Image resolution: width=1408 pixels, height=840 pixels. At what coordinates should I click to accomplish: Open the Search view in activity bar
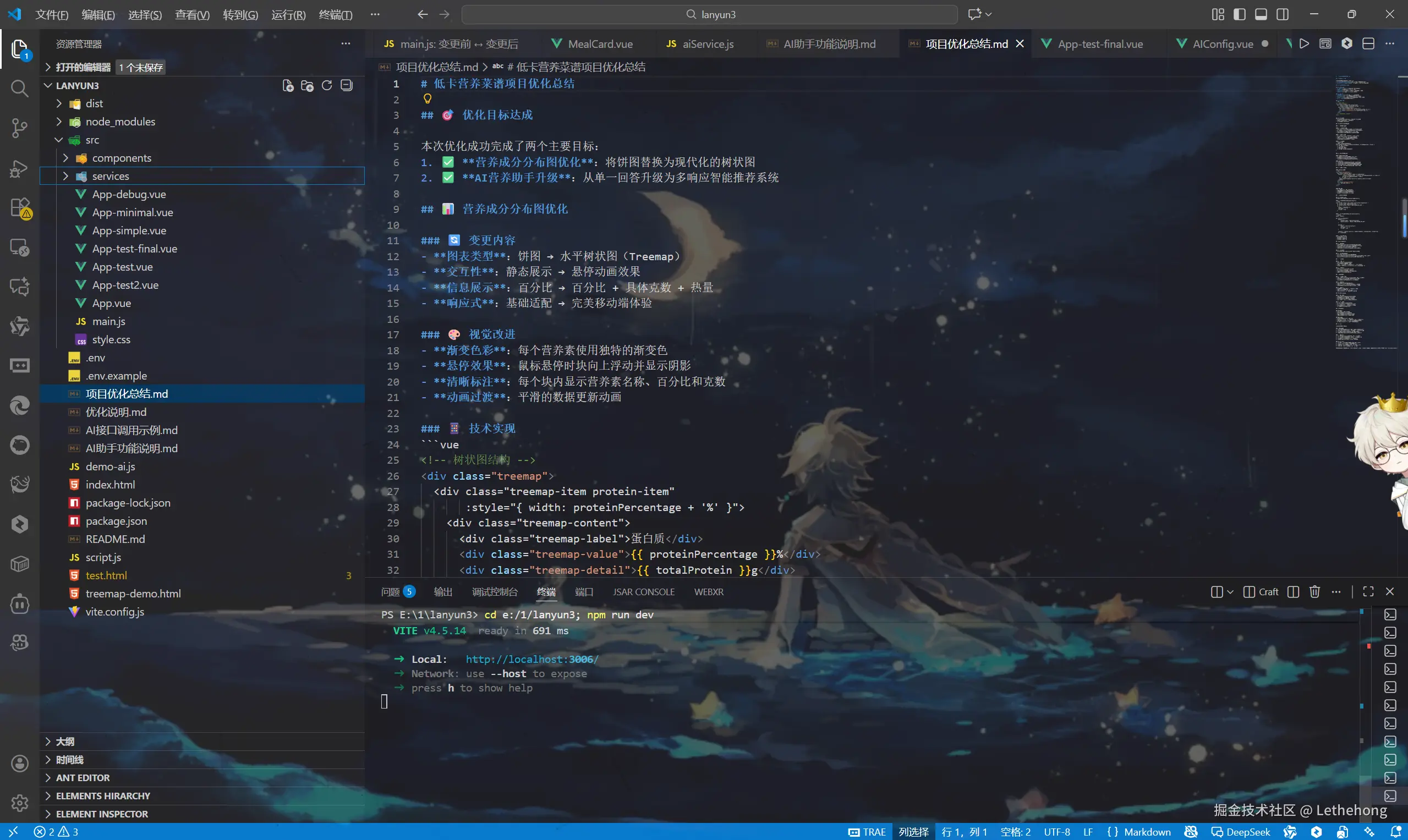(x=19, y=89)
